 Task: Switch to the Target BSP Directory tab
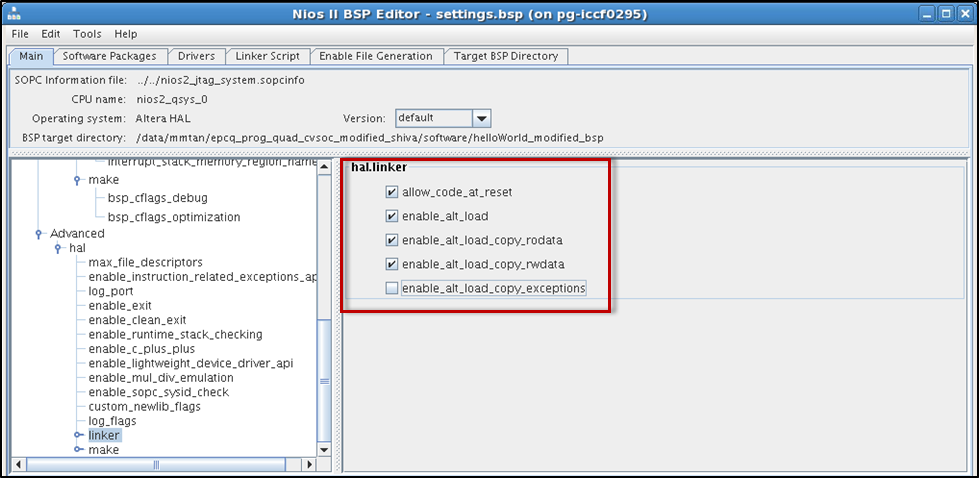pyautogui.click(x=506, y=56)
